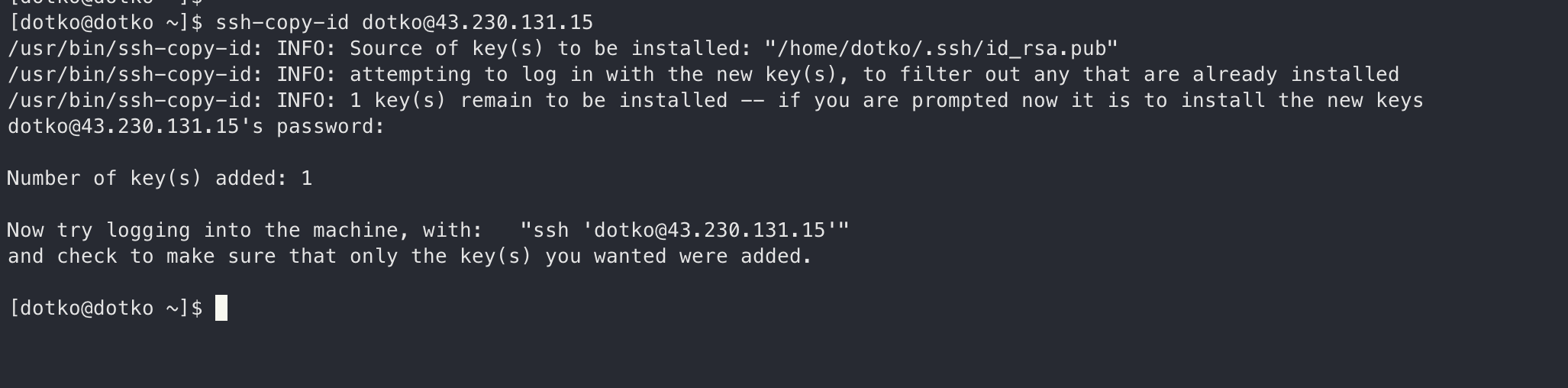Click the blinking terminal cursor block
The image size is (1568, 388).
[x=221, y=308]
